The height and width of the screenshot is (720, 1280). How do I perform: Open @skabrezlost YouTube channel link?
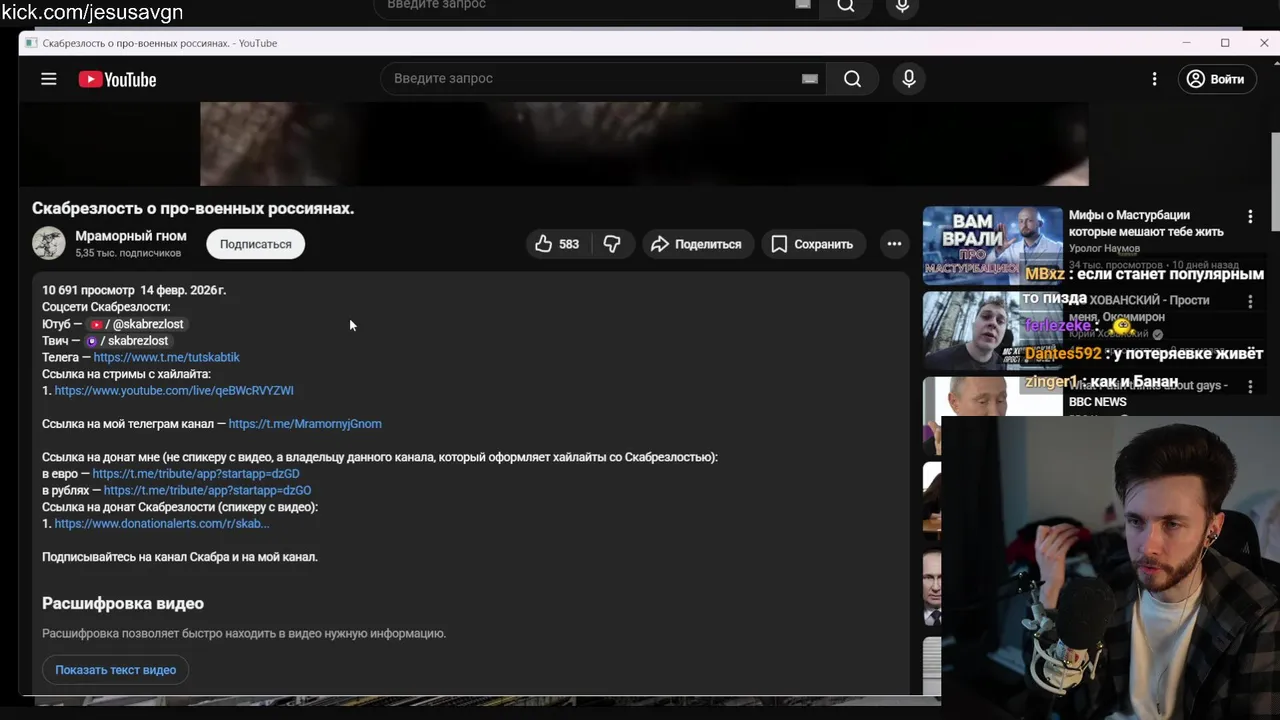point(137,324)
